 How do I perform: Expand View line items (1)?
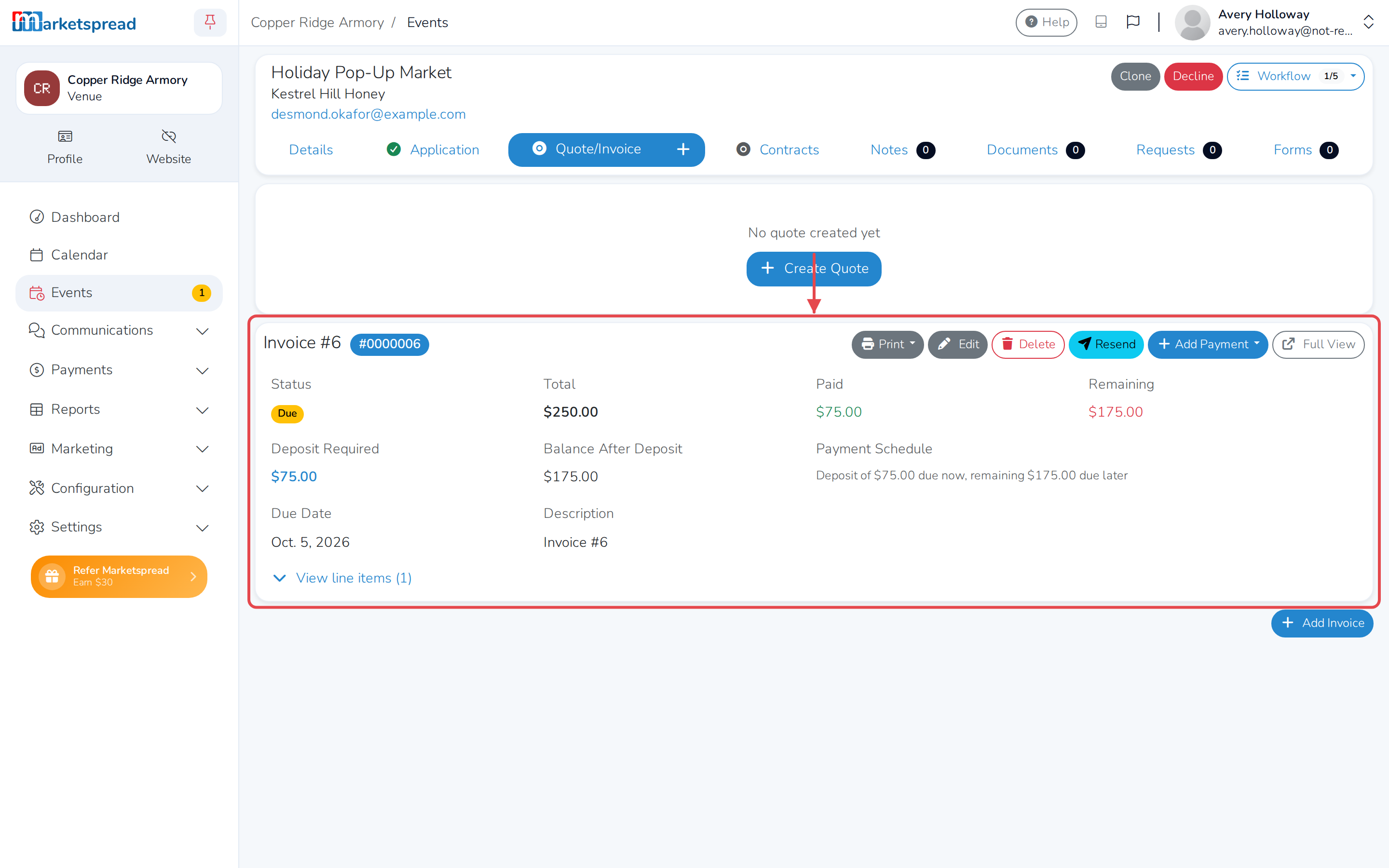[x=342, y=578]
